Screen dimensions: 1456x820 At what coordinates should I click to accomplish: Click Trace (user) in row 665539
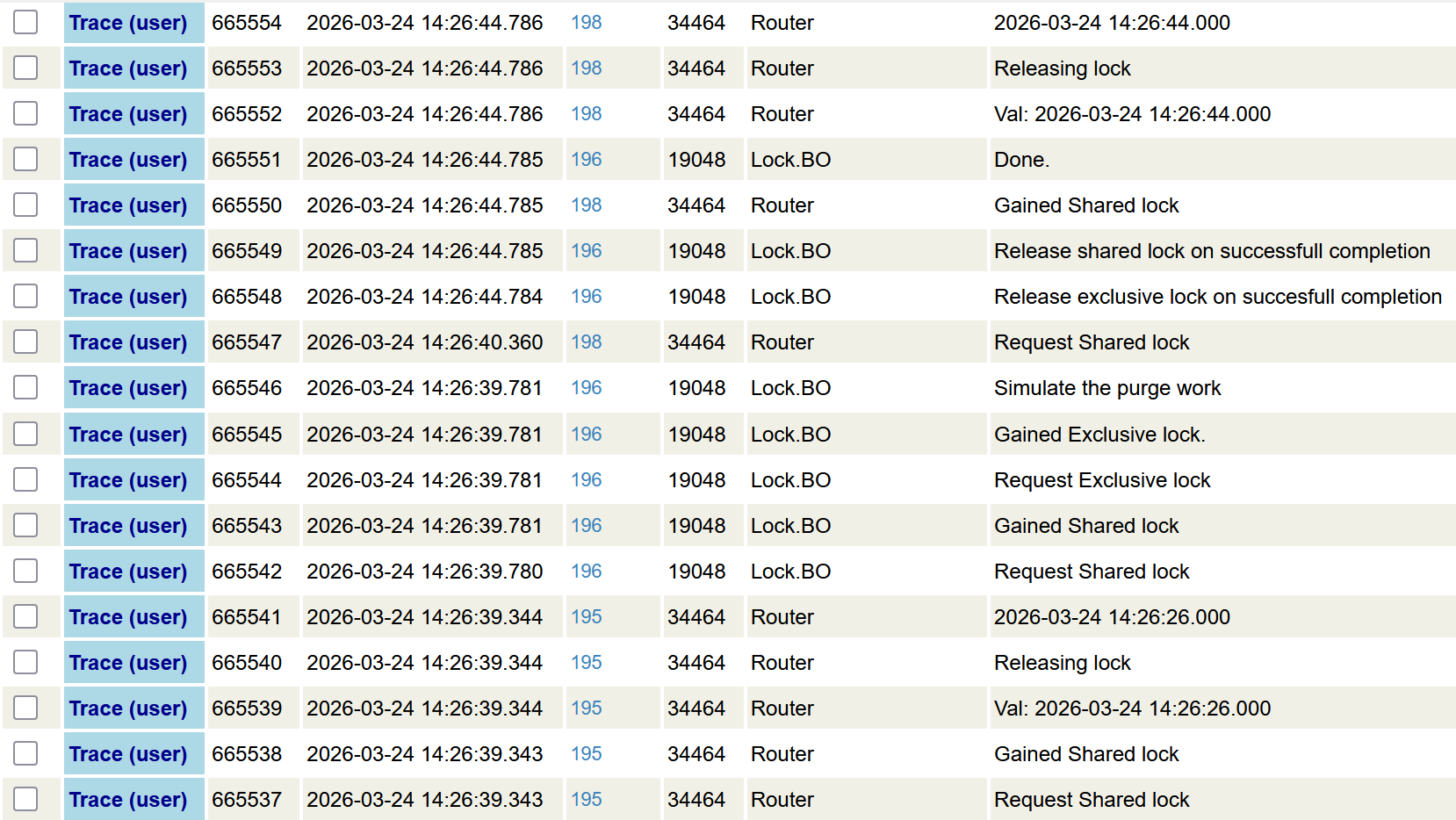pyautogui.click(x=128, y=709)
